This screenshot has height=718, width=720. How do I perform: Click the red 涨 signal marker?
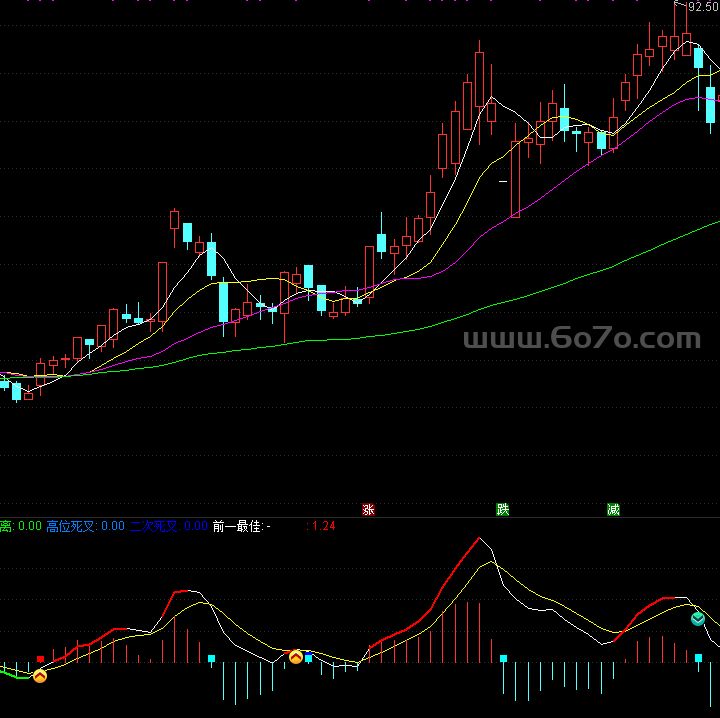coord(369,510)
